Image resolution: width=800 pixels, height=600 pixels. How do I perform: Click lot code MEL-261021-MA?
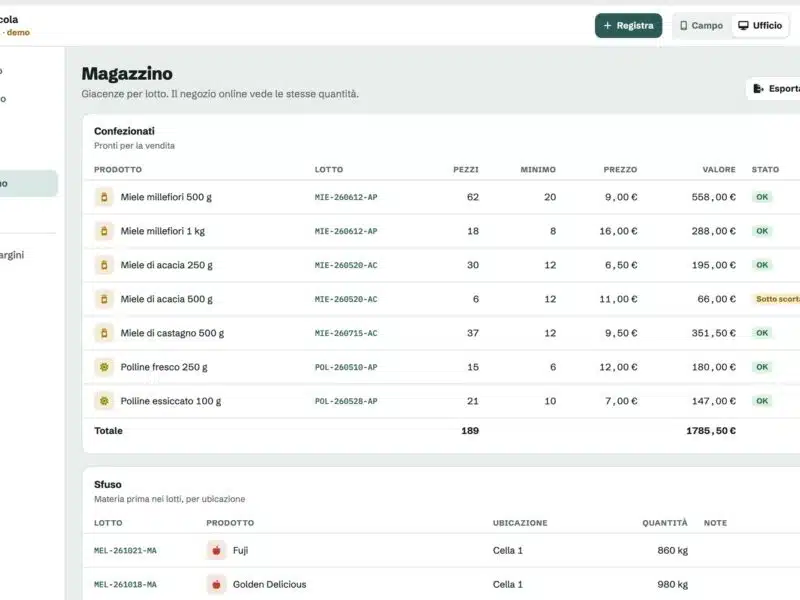coord(125,551)
